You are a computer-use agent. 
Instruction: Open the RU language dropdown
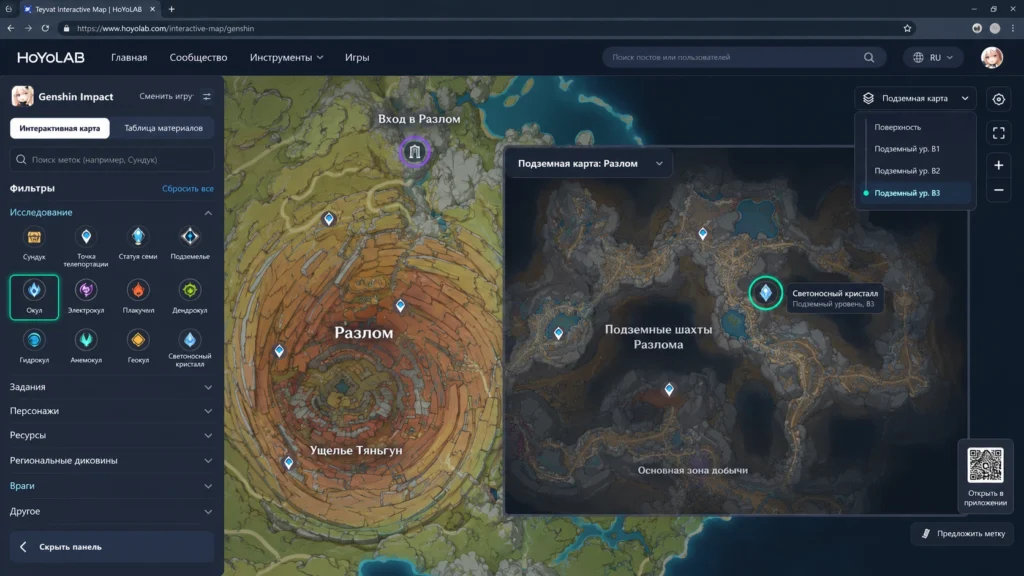[933, 57]
